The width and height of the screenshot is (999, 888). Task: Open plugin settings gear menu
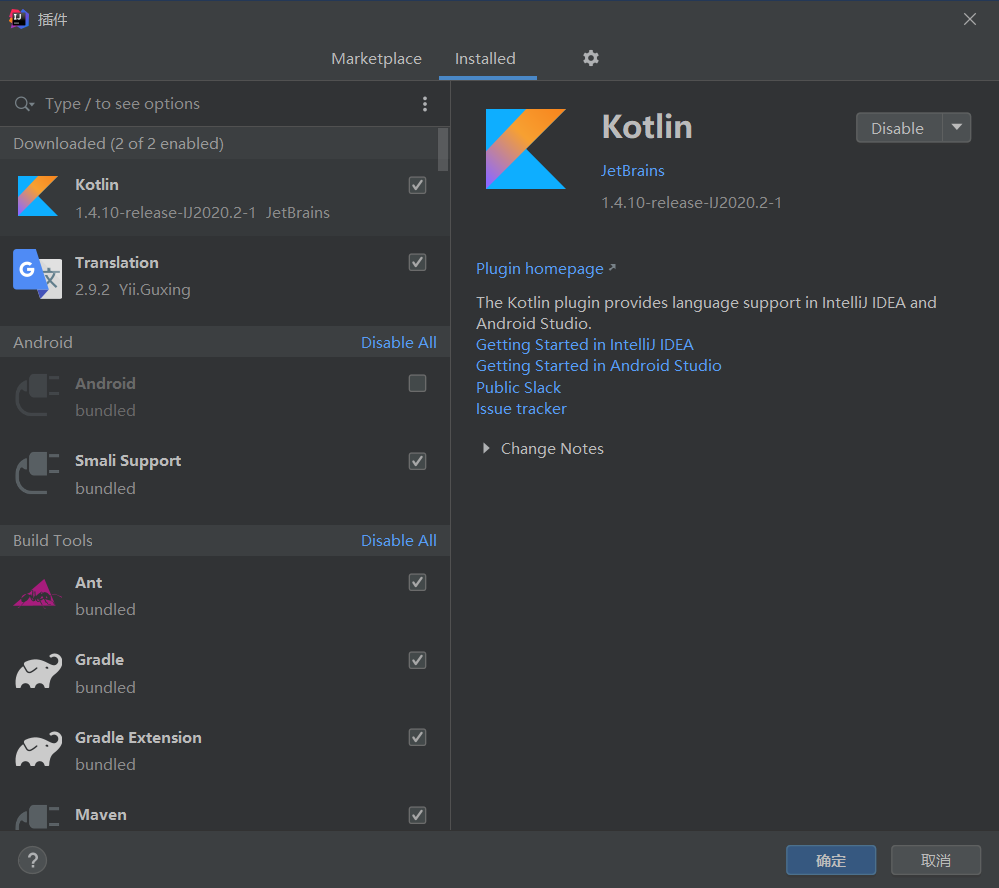pos(591,58)
